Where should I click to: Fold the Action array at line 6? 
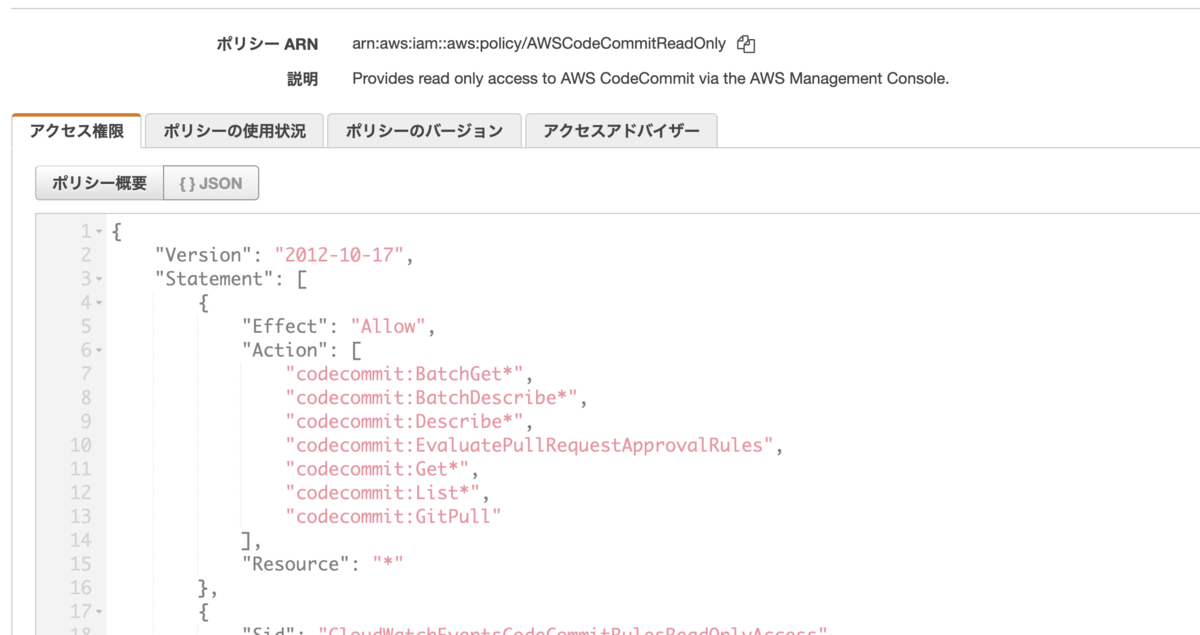(99, 351)
